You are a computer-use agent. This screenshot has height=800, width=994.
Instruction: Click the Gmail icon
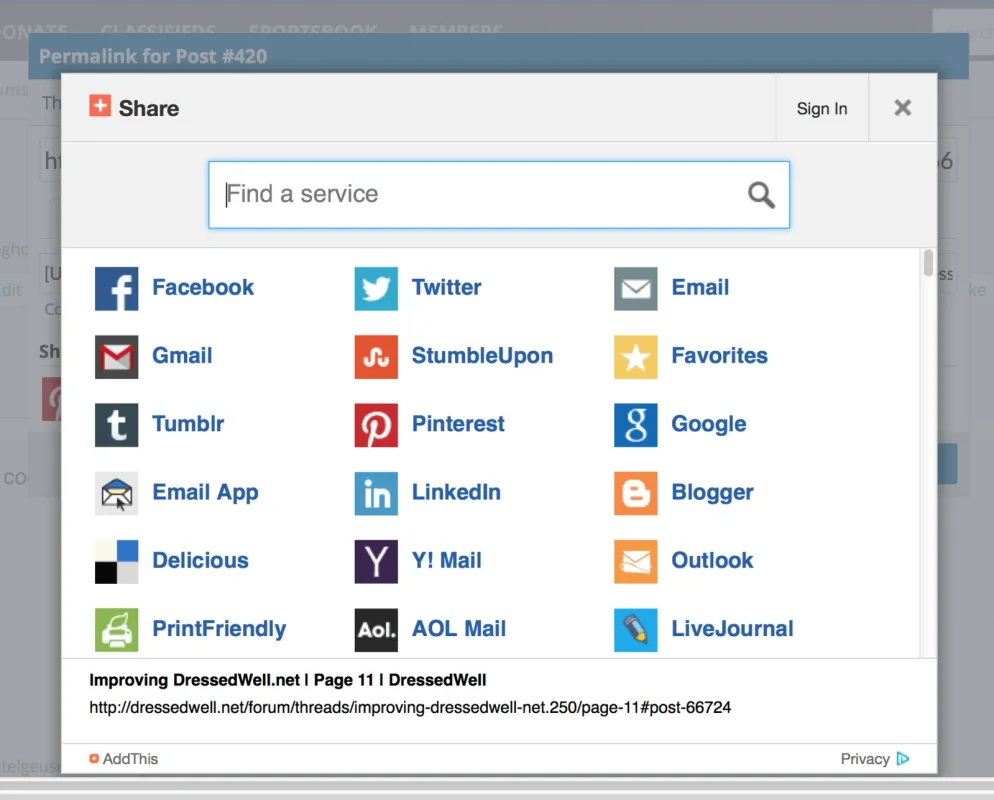pos(117,357)
